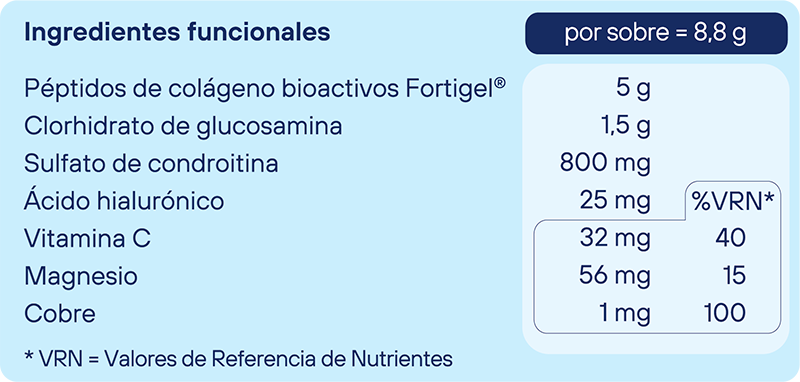
Task: Select the 800 mg chondroitin value
Action: pos(606,164)
